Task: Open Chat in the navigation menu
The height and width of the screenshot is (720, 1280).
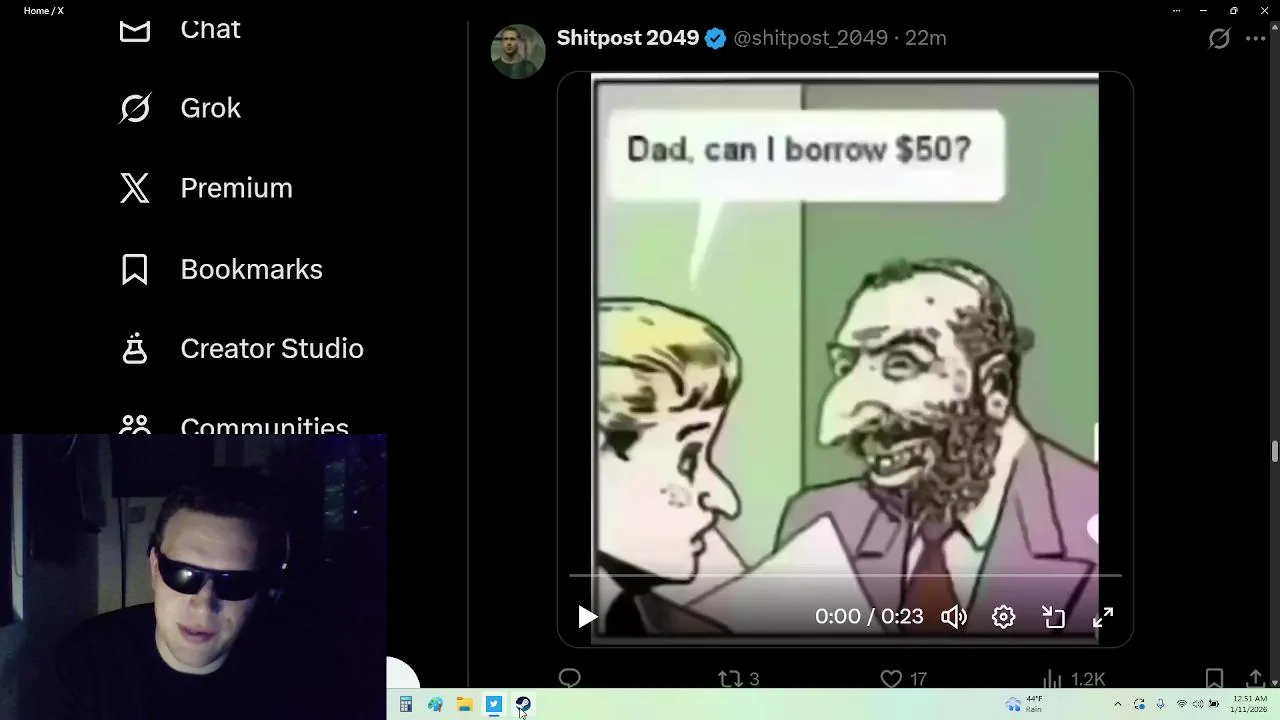Action: point(180,29)
